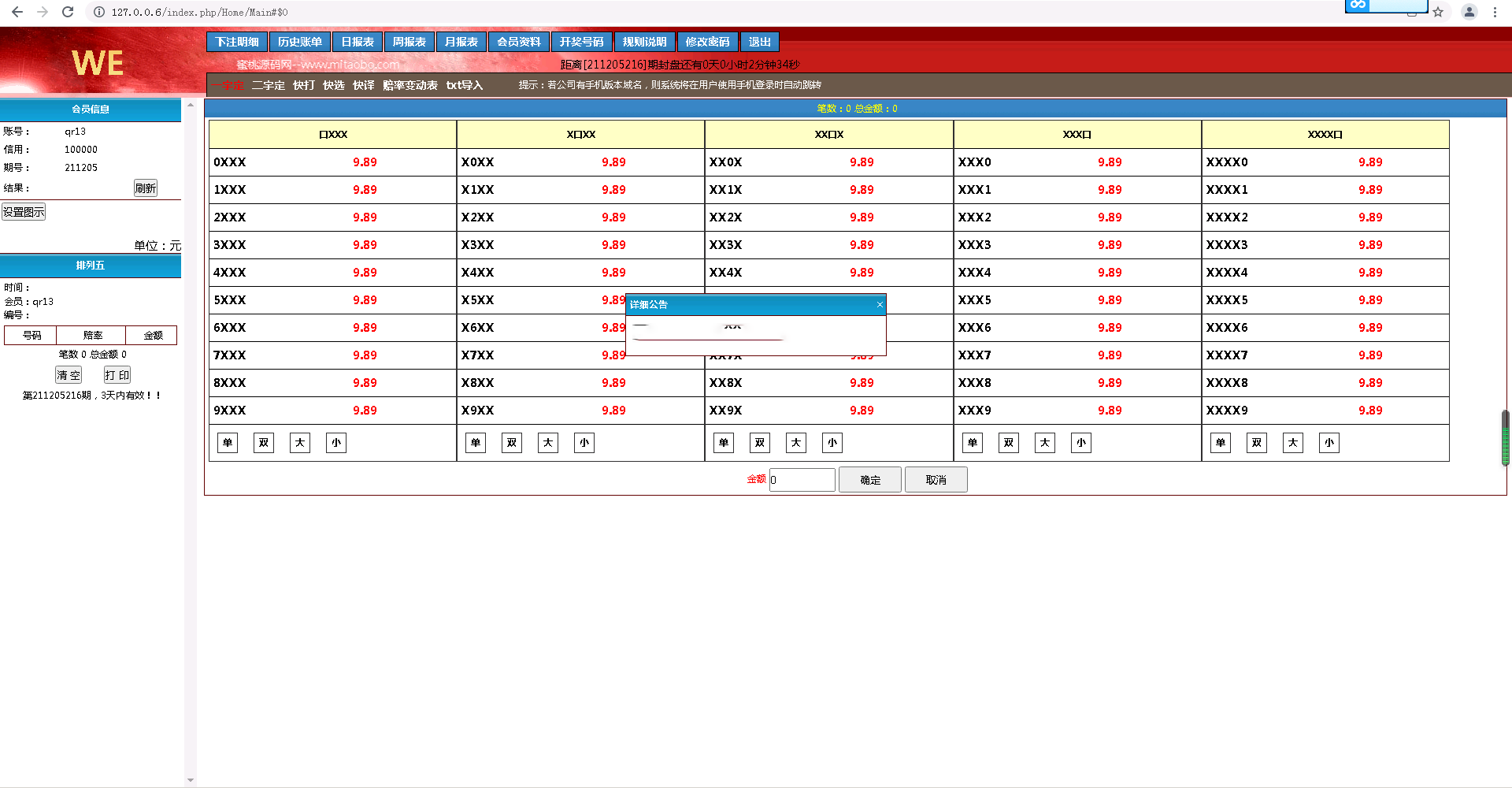Reload the page with the browser refresh icon

68,12
